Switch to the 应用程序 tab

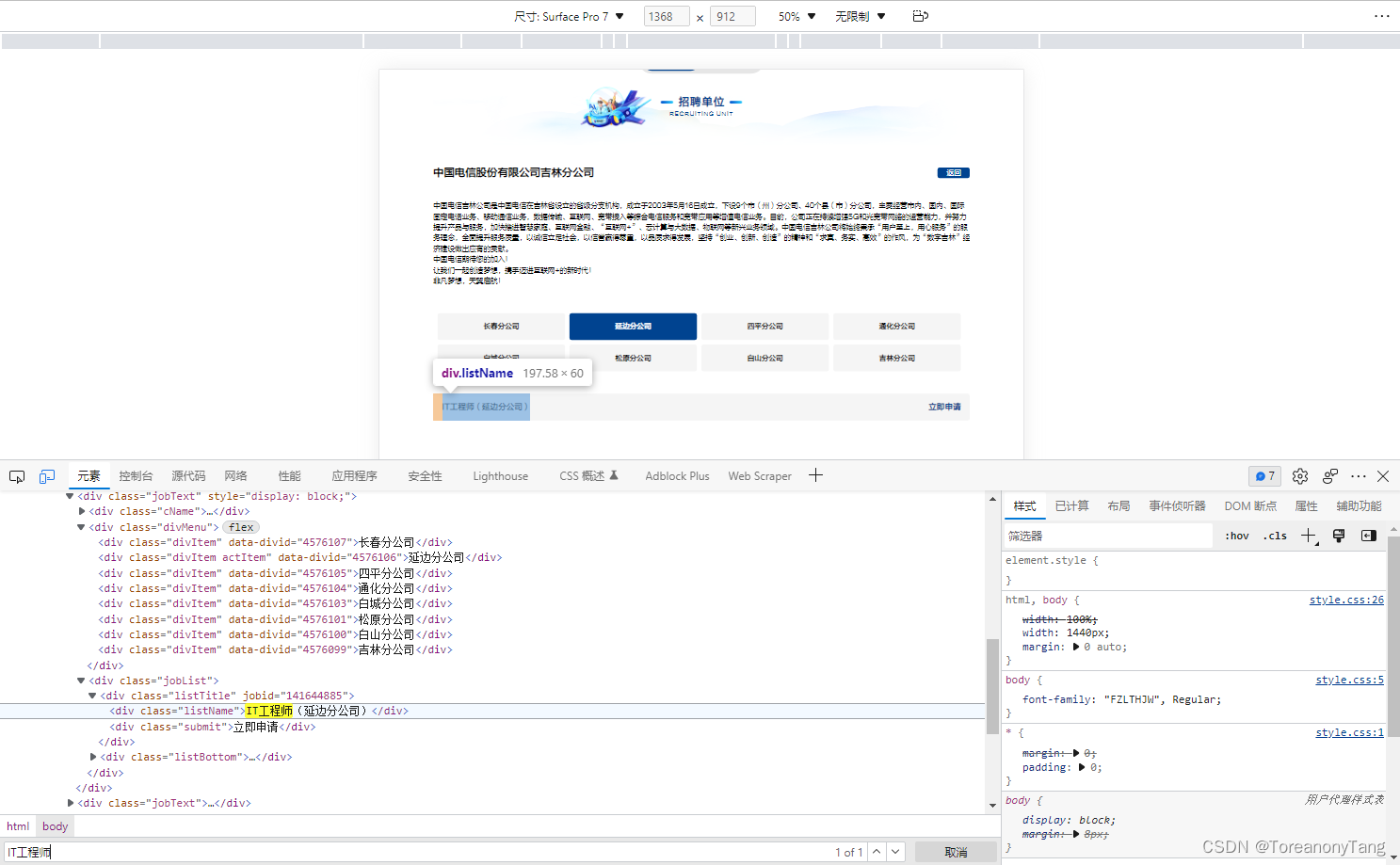354,476
